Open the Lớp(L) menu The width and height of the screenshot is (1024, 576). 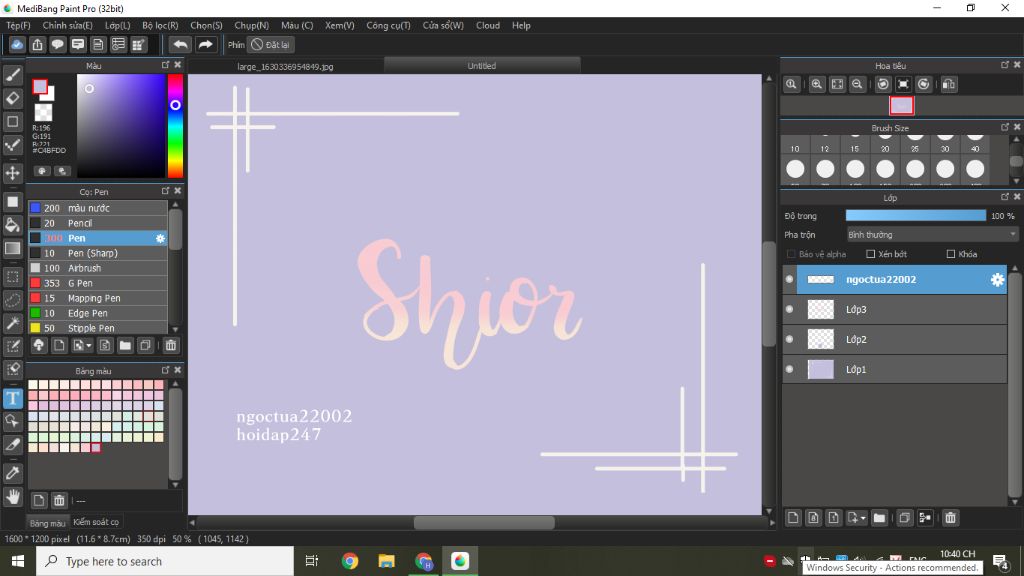coord(118,25)
